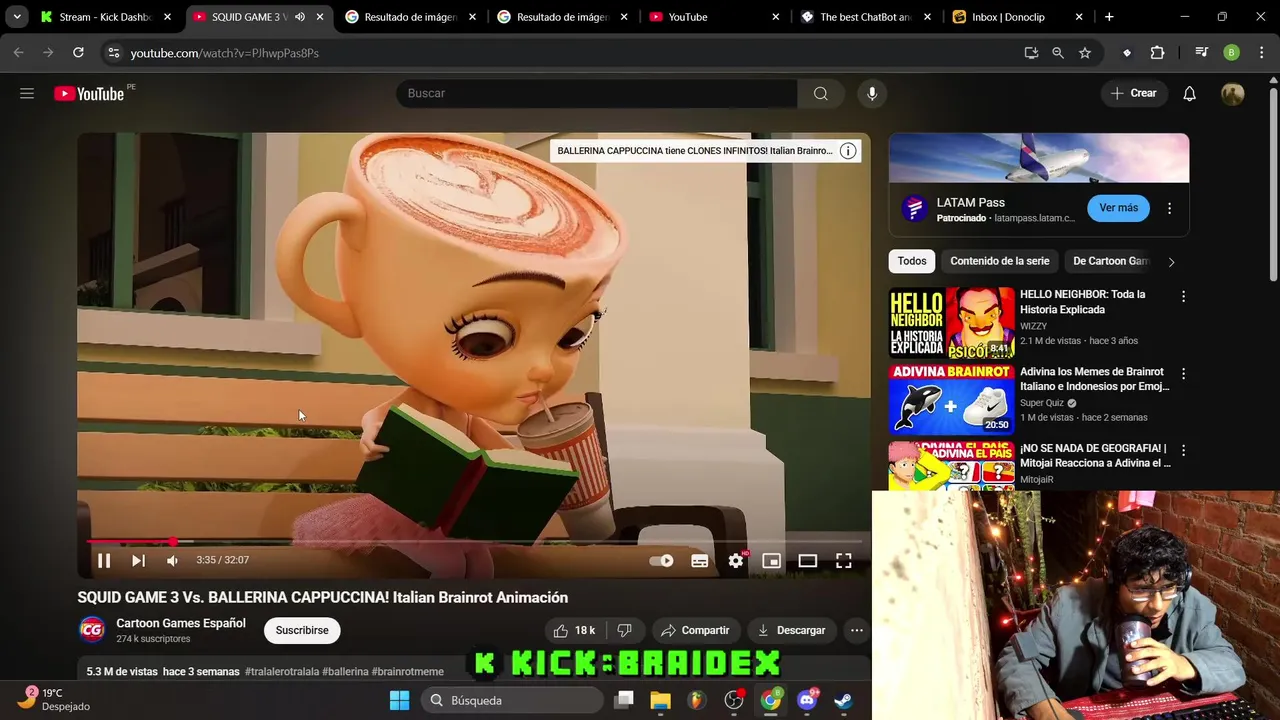Click the #tralalerotralala hashtag

coord(281,672)
